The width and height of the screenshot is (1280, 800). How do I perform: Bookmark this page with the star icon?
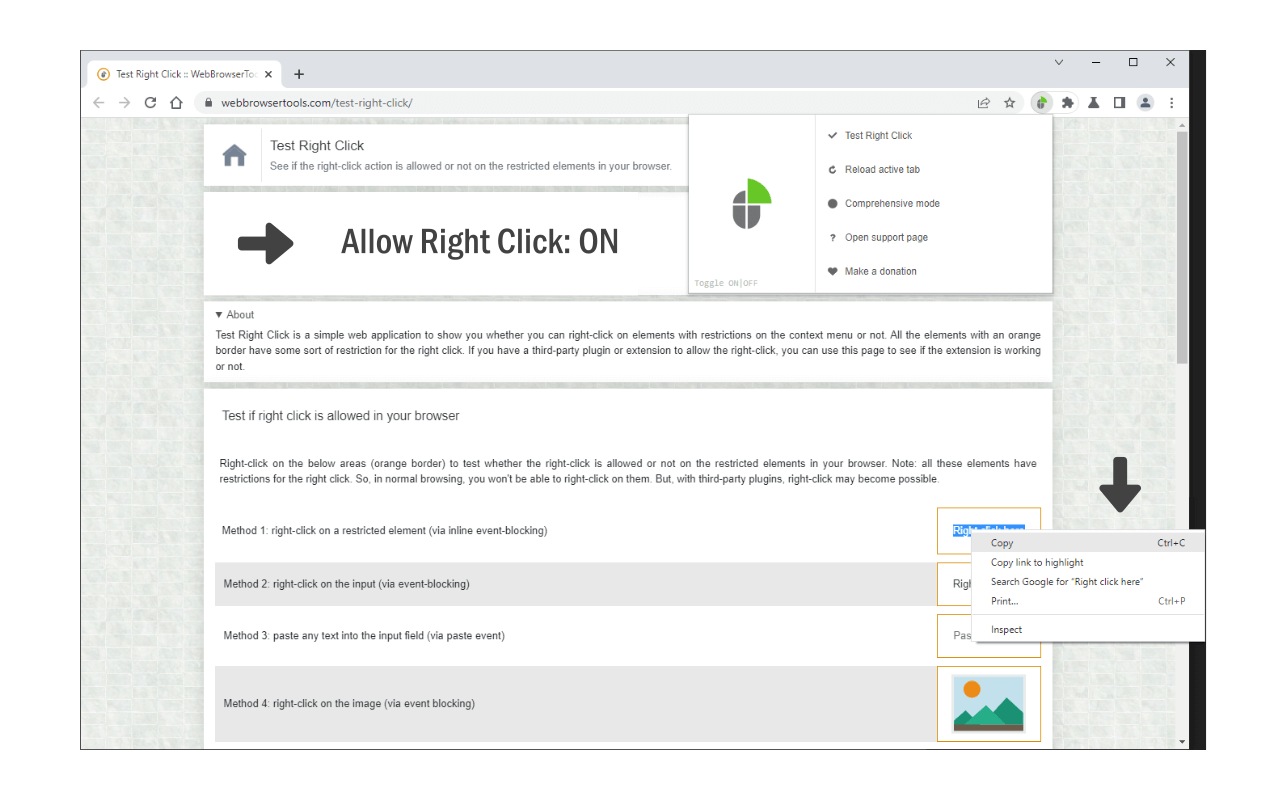click(x=1010, y=102)
